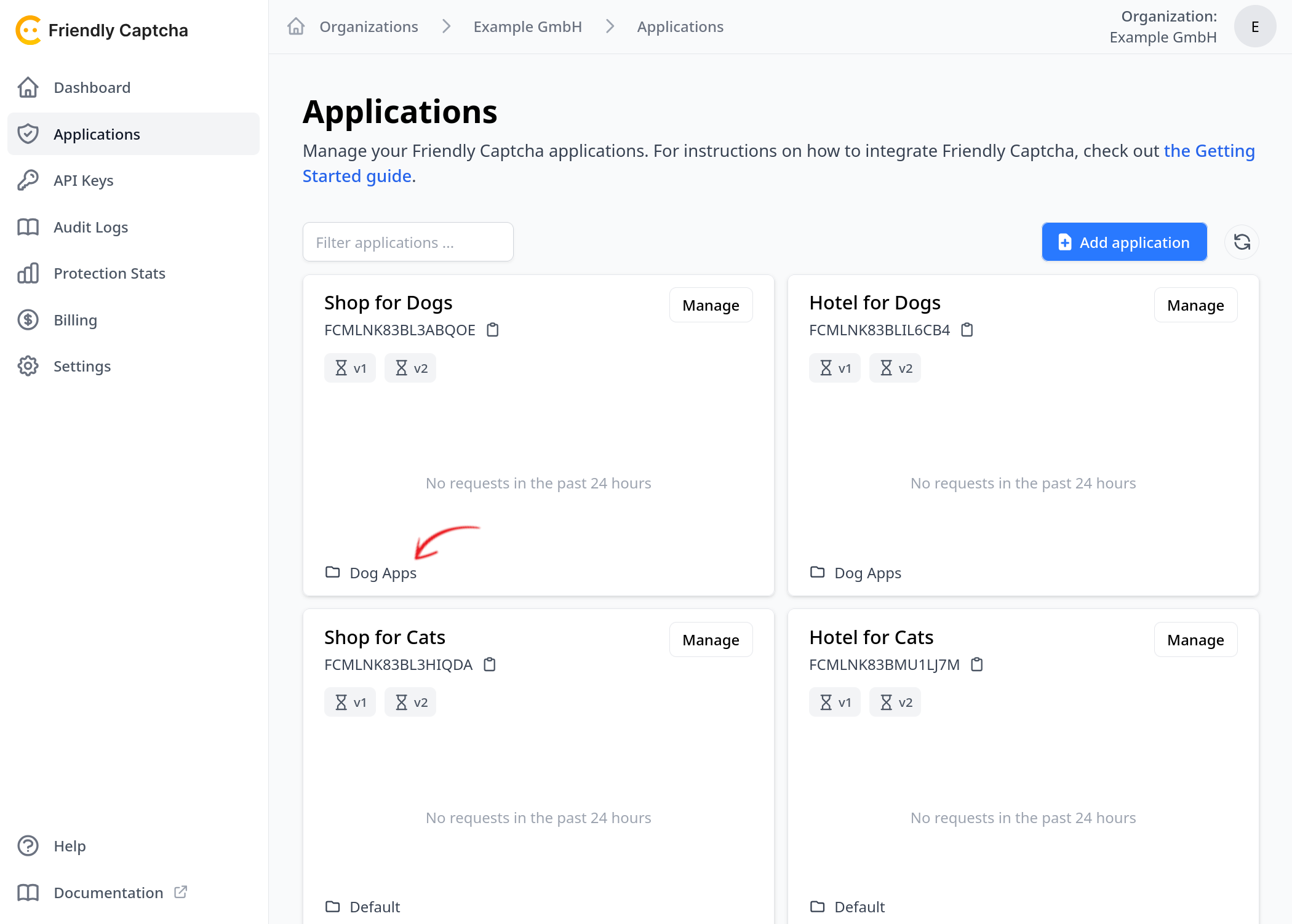1292x924 pixels.
Task: Copy Shop for Cats sitekey
Action: (490, 664)
